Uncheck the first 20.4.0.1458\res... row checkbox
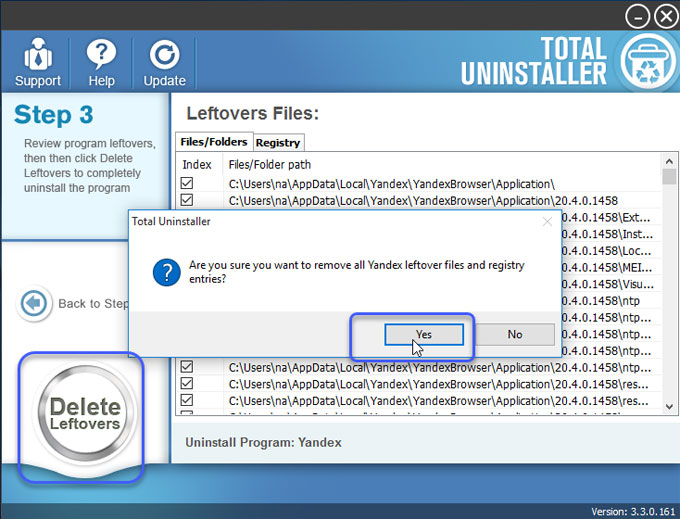 pos(187,384)
